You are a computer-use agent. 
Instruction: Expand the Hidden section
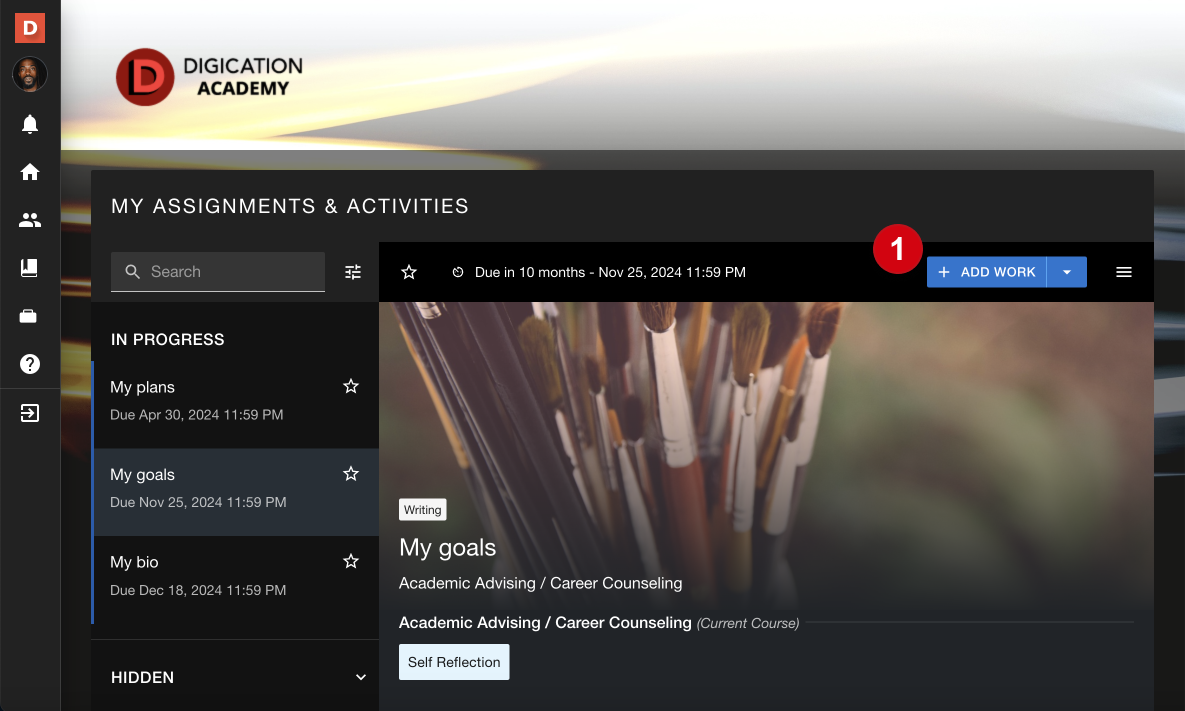pos(361,678)
